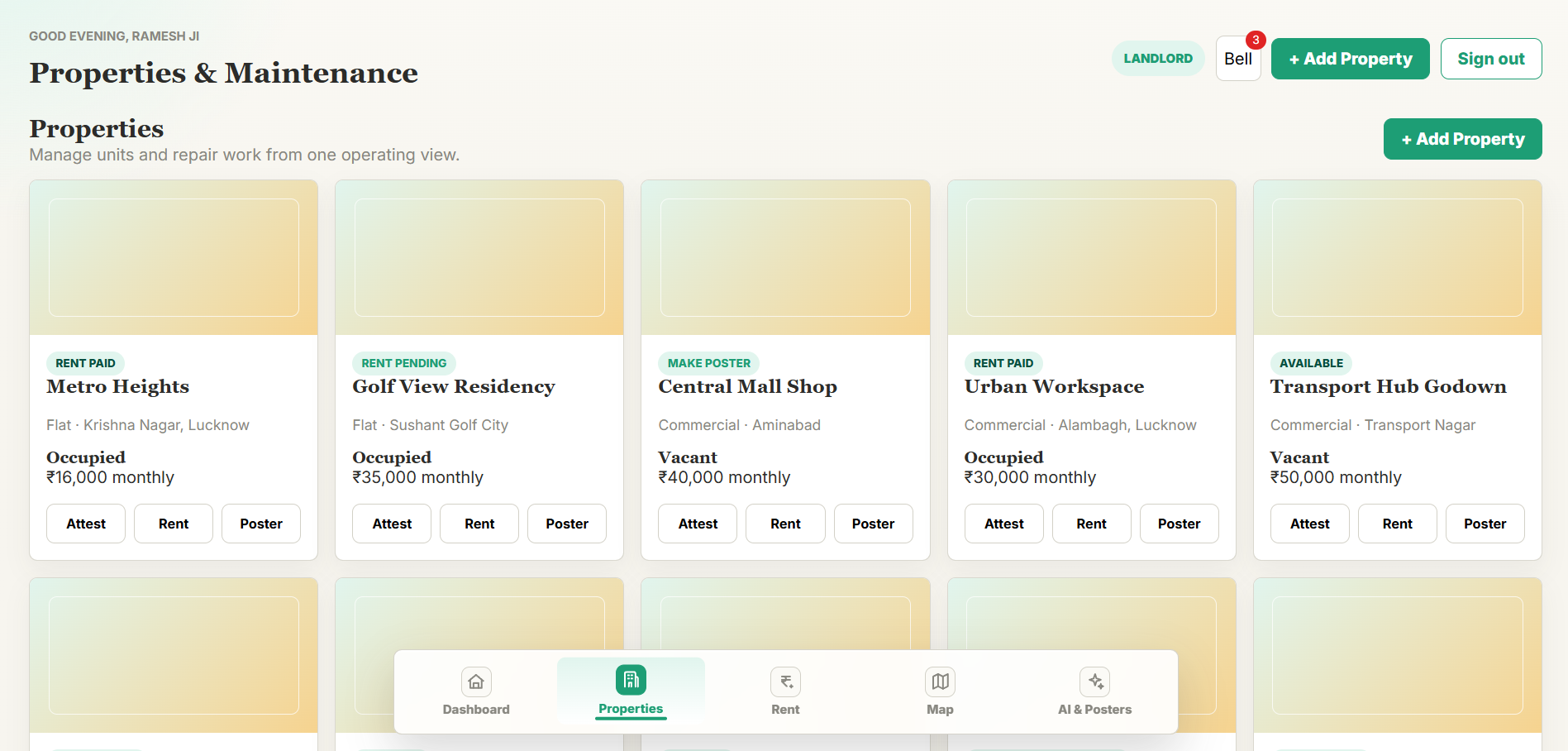
Task: Click Attest on Central Mall Shop card
Action: tap(698, 524)
